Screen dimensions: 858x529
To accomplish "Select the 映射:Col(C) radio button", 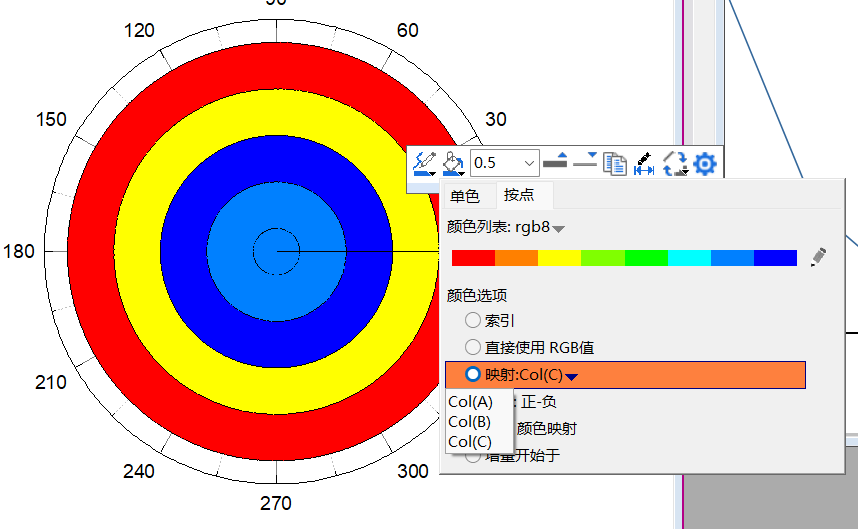I will tap(473, 375).
